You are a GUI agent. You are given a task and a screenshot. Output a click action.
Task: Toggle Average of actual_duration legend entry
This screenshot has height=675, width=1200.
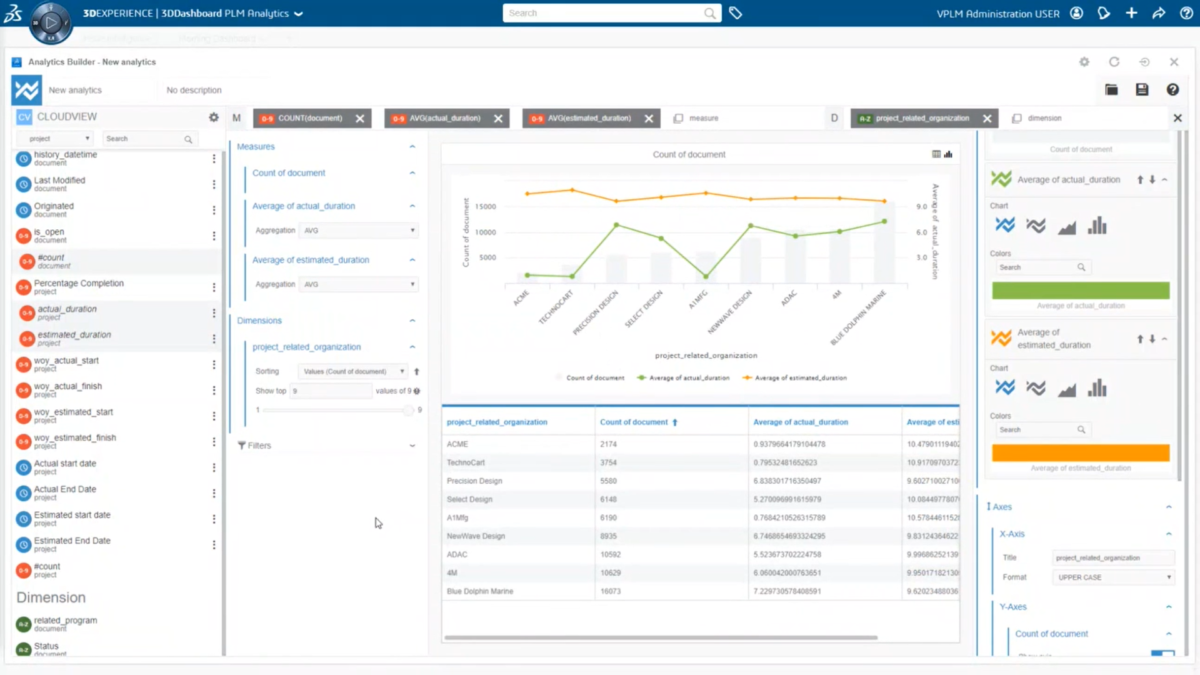coord(683,378)
